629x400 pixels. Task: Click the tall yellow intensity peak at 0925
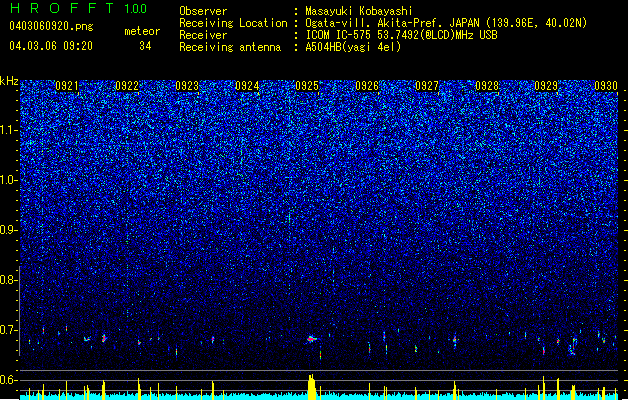pyautogui.click(x=312, y=387)
